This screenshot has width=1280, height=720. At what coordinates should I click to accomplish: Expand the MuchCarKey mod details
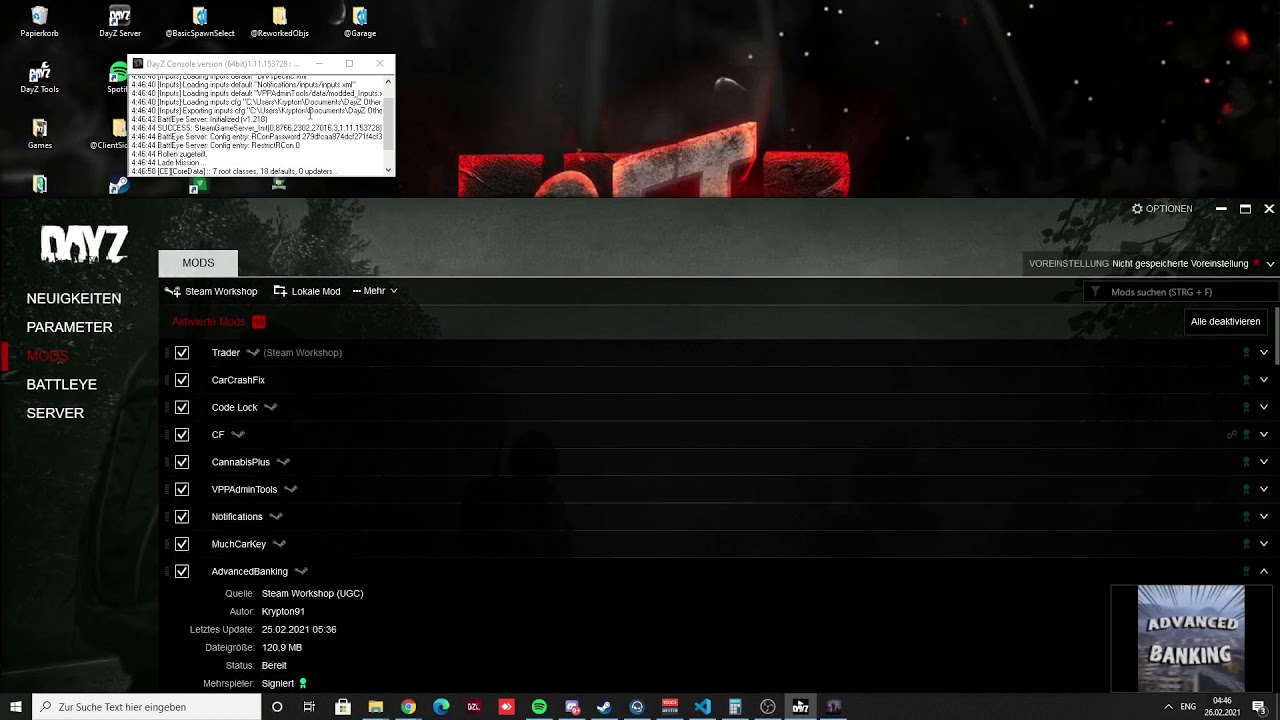coord(1264,544)
